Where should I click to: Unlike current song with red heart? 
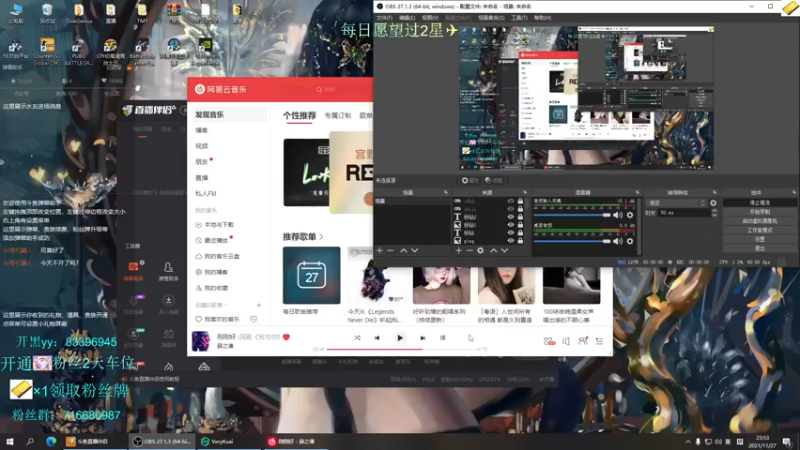click(286, 337)
